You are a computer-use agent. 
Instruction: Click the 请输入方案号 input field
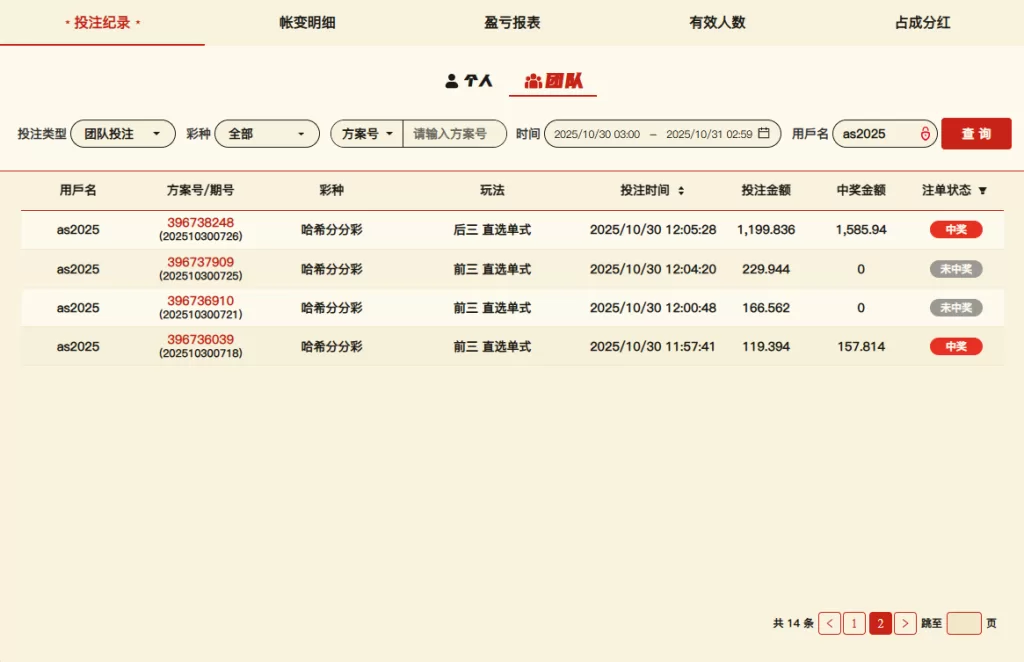tap(454, 134)
